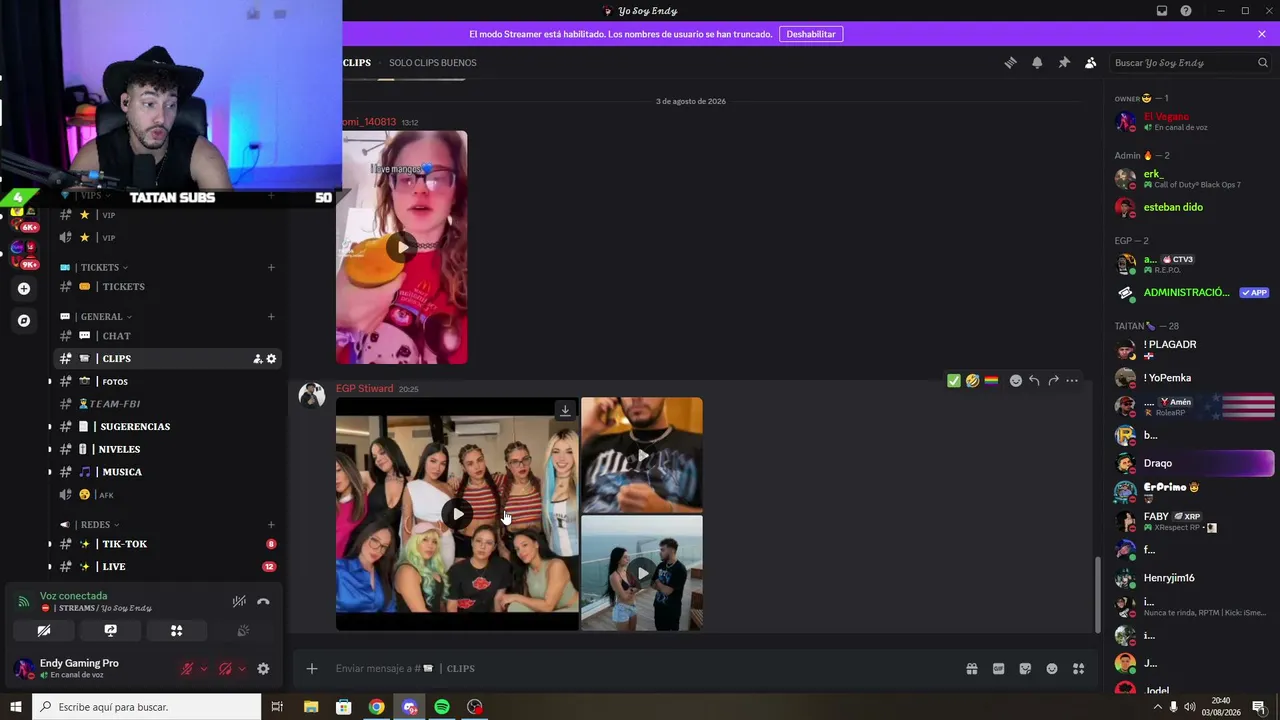Select the FOTOS channel
This screenshot has width=1280, height=720.
(168, 381)
